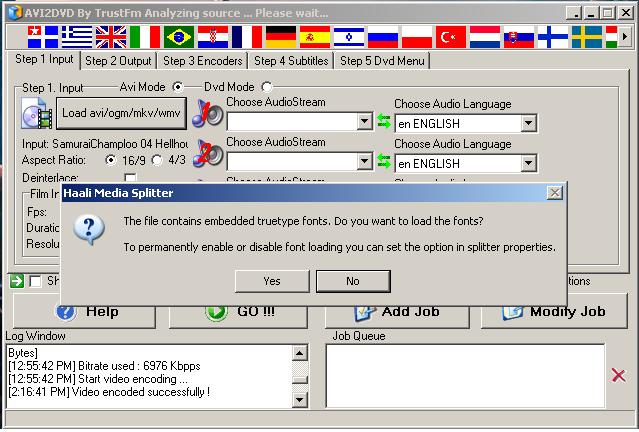This screenshot has width=639, height=432.
Task: Choose the Brazilian flag language
Action: click(179, 37)
